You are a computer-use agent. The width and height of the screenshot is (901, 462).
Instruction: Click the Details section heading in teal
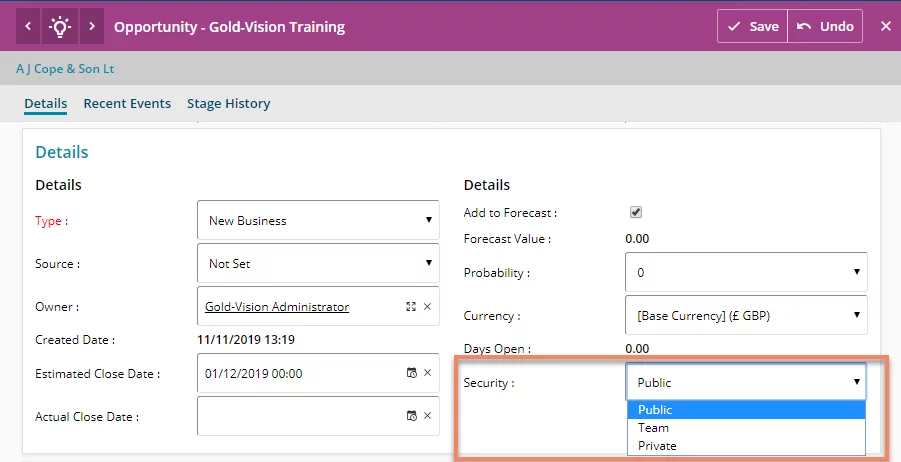(62, 152)
